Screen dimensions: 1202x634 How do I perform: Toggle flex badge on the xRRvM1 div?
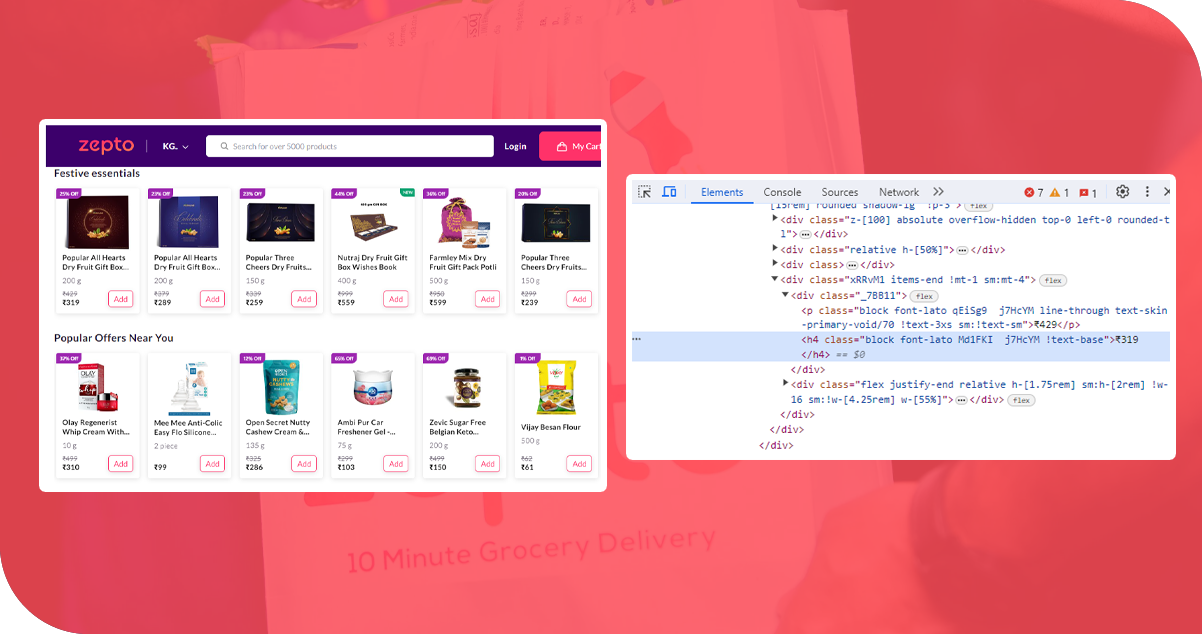[x=1054, y=280]
